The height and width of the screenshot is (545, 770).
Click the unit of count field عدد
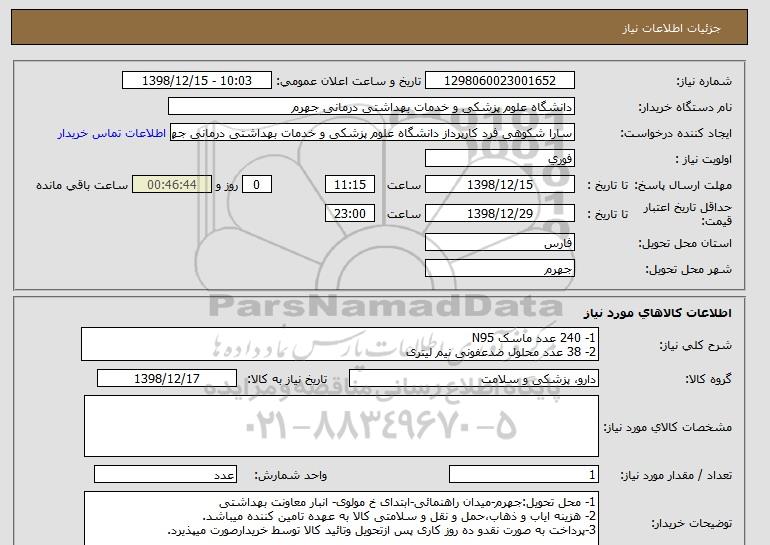(x=165, y=475)
